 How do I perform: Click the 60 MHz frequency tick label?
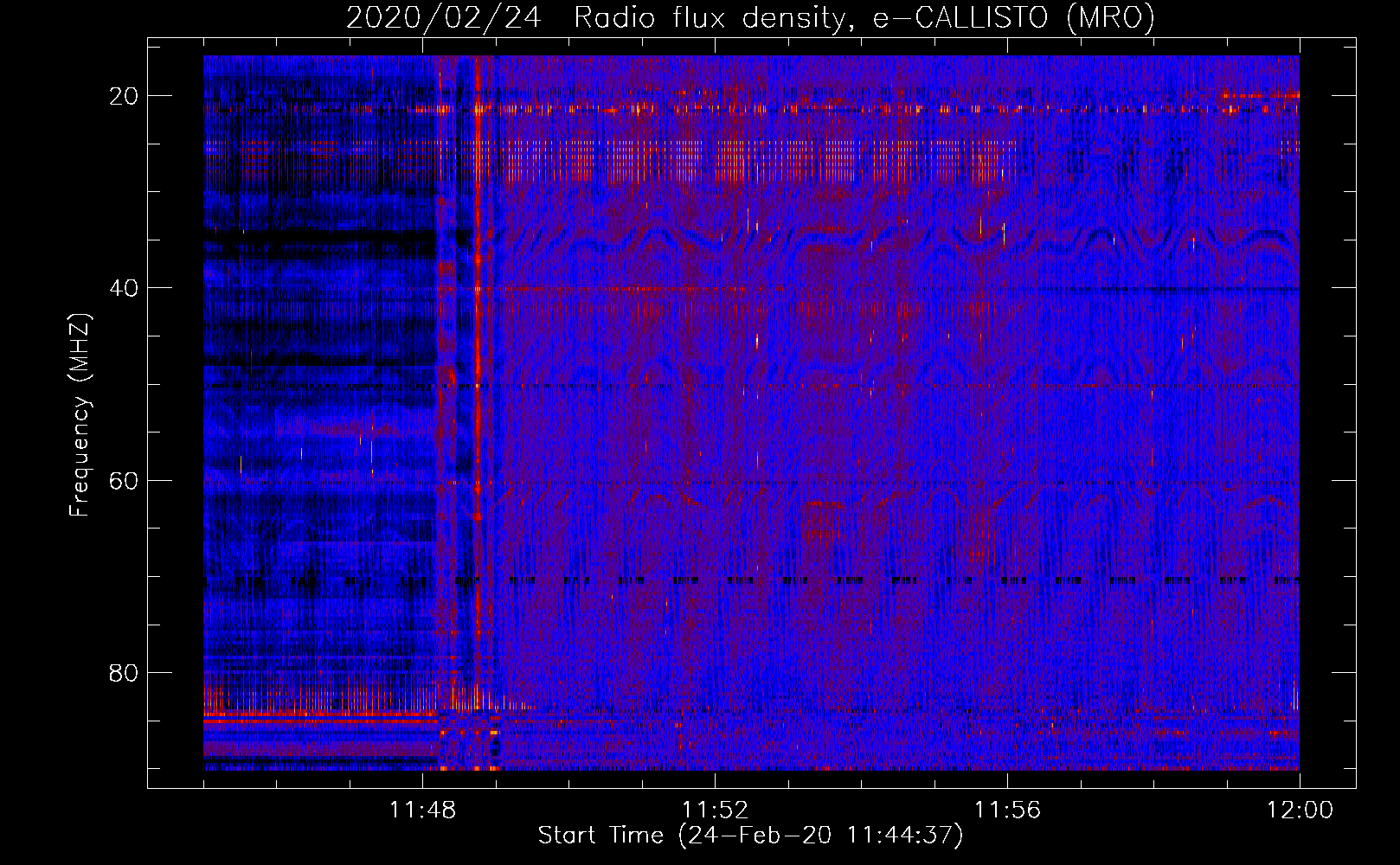click(124, 480)
